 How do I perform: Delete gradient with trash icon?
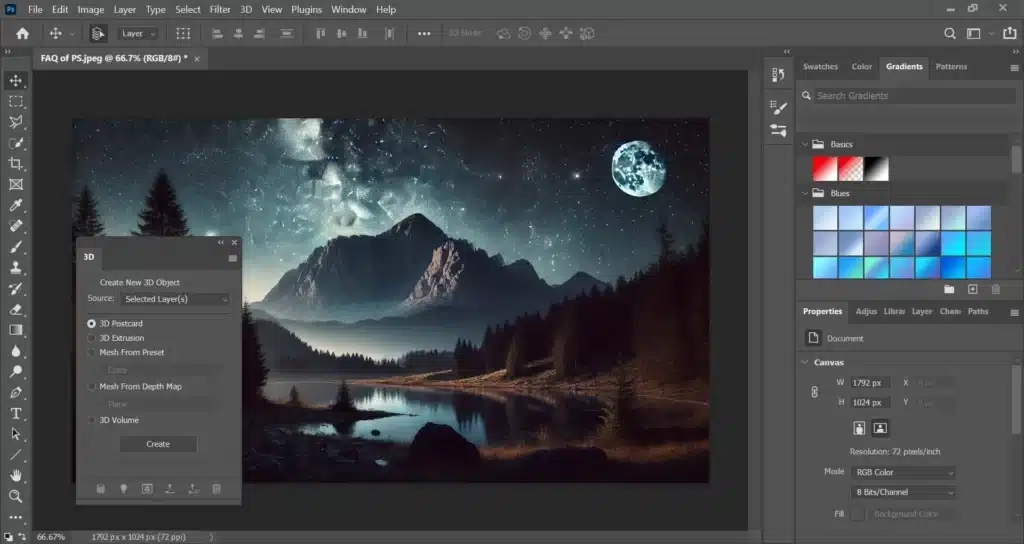point(995,289)
